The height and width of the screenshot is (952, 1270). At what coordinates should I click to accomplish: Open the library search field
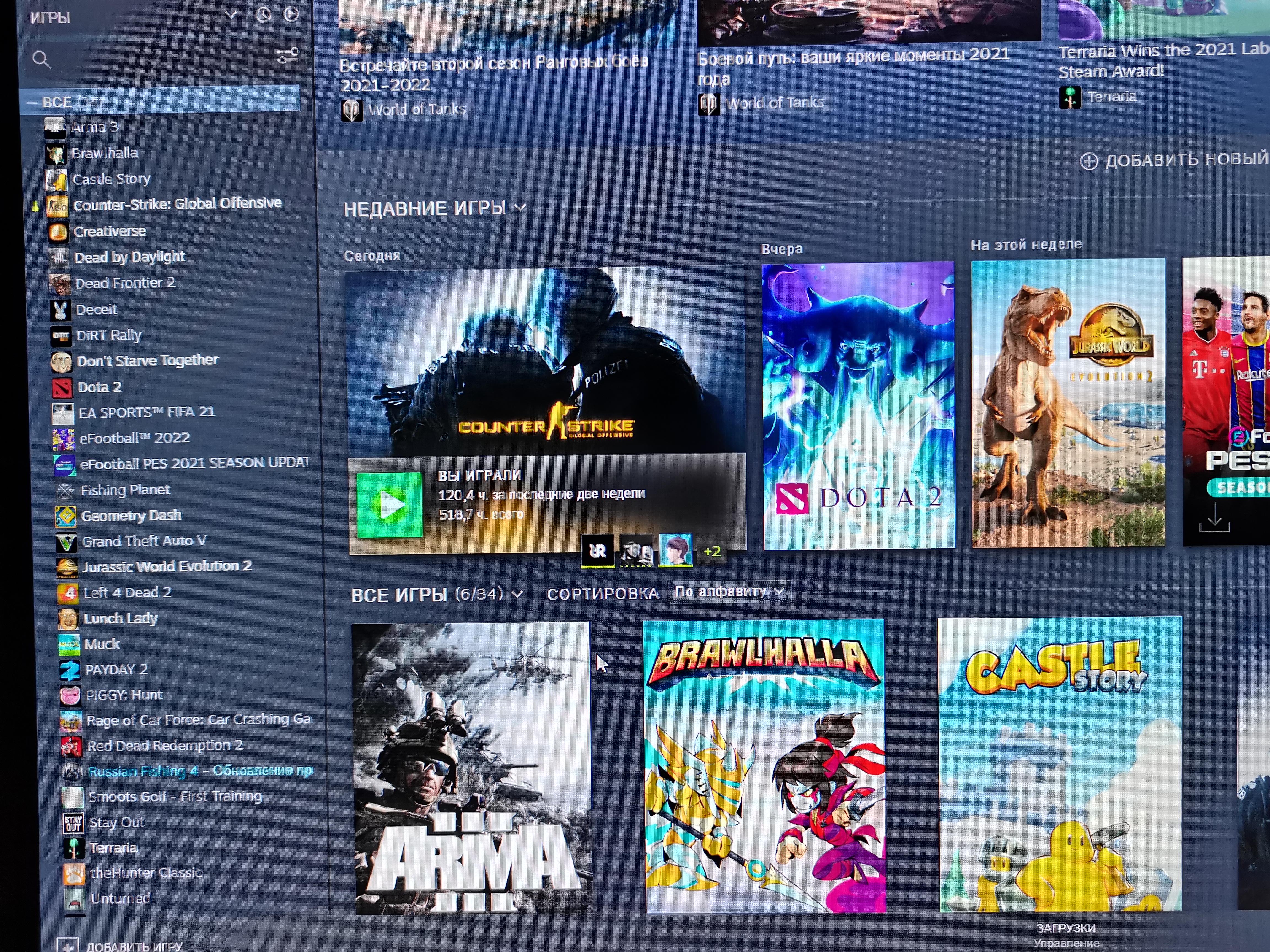click(x=164, y=58)
